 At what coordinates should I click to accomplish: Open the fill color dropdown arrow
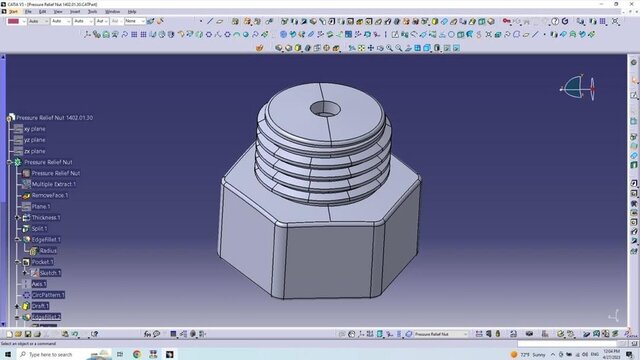click(24, 21)
